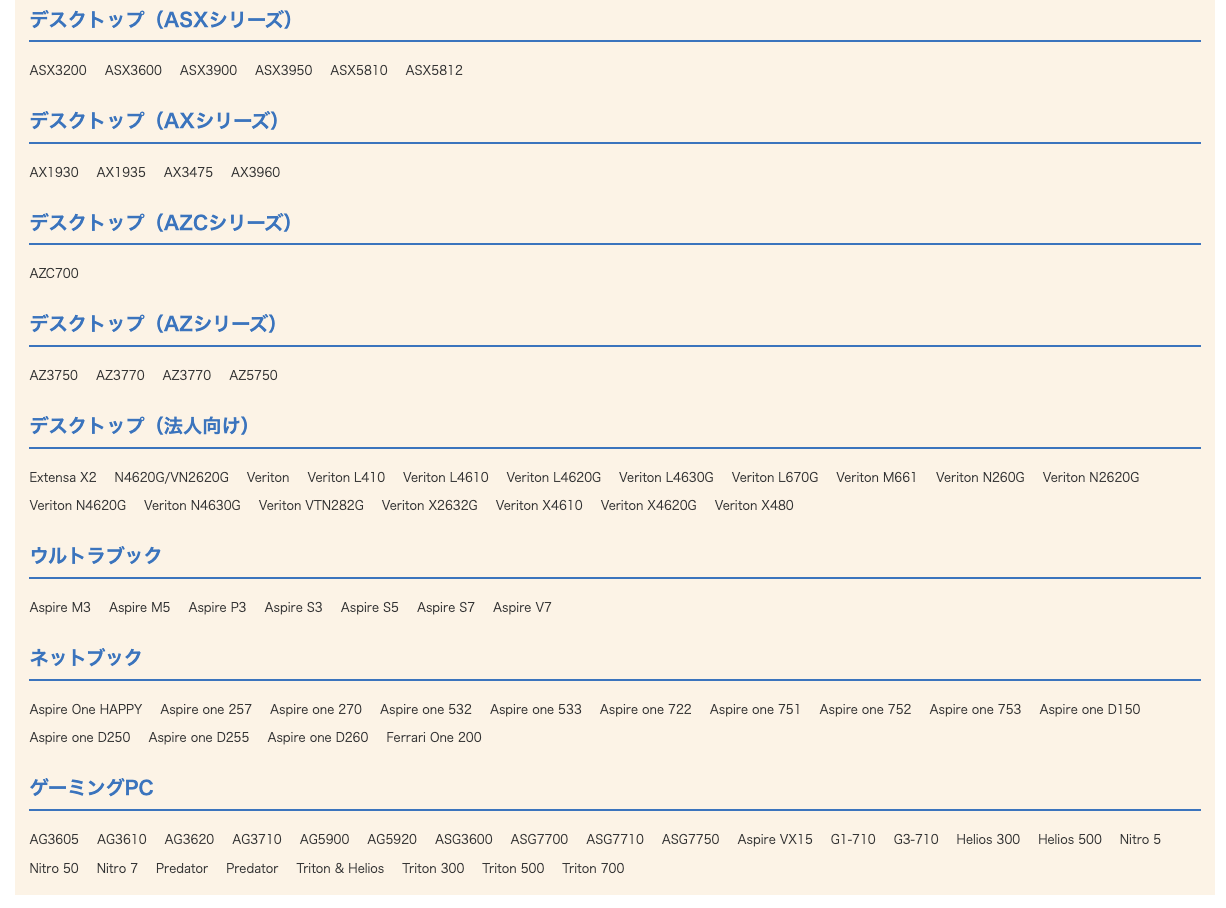Viewport: 1226px width, 908px height.
Task: Open the Veriton M661 link
Action: point(877,477)
